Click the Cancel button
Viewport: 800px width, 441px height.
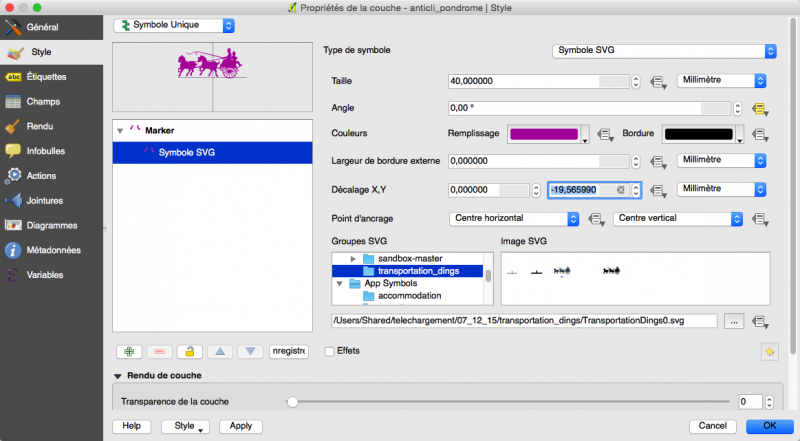click(x=713, y=425)
